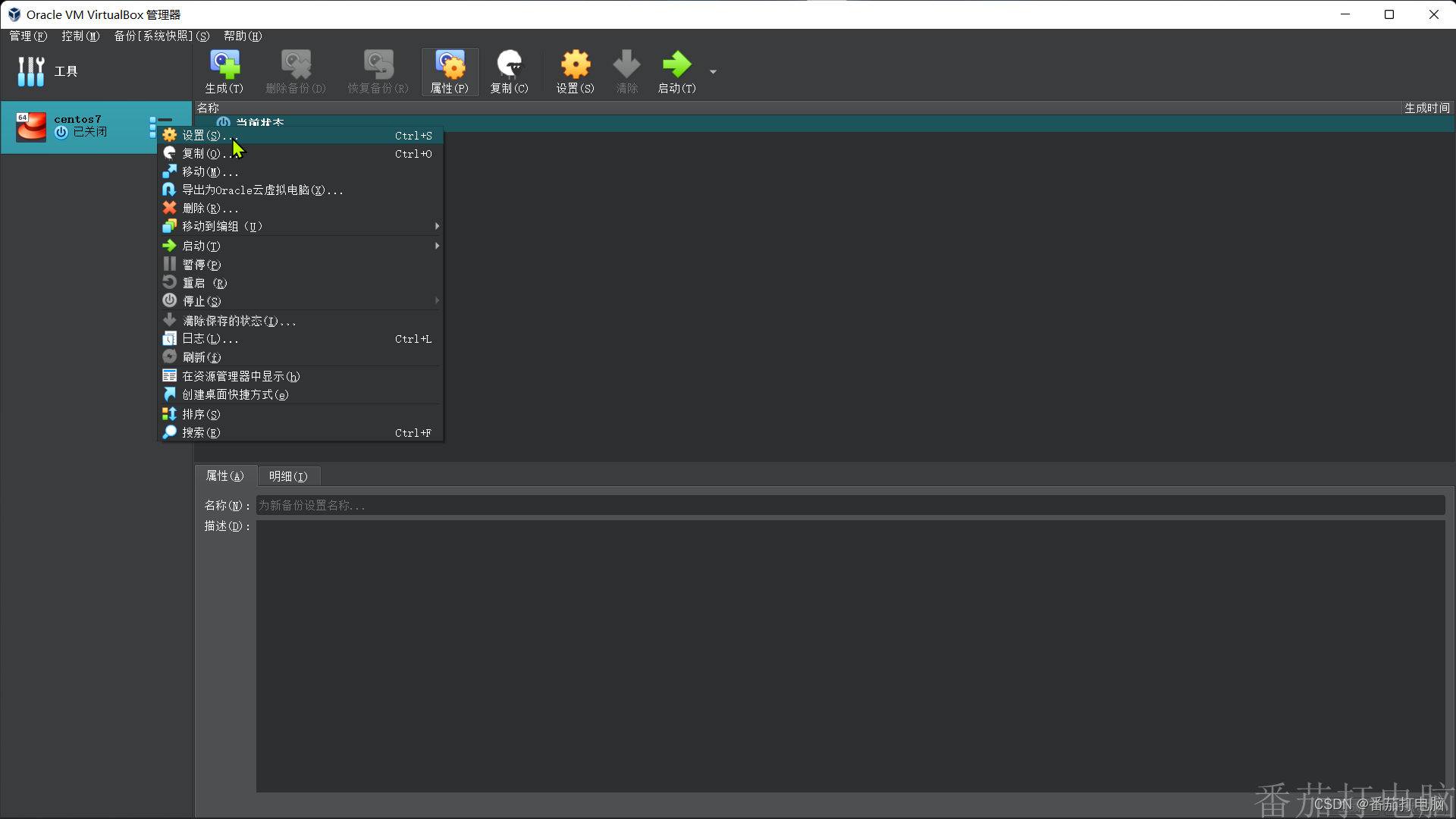Expand the 启动(T) submenu entry
Viewport: 1456px width, 819px height.
pos(300,246)
